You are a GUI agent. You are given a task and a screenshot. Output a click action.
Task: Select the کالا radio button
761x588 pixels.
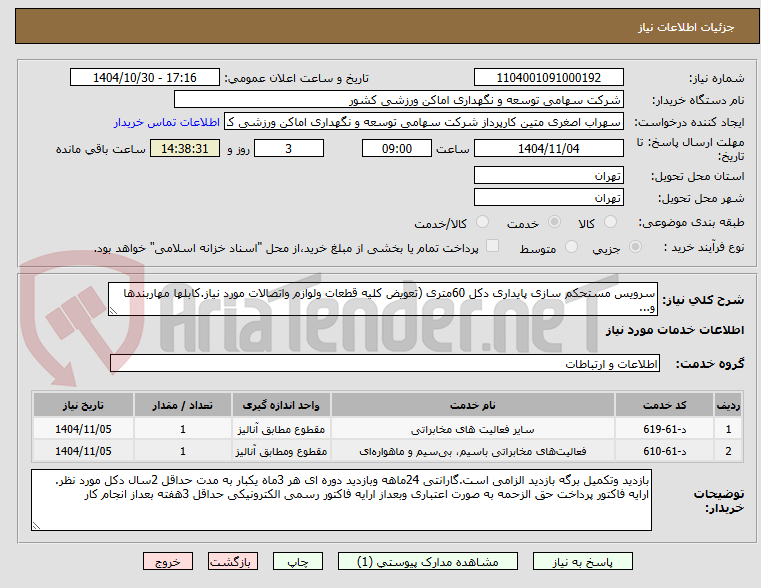click(x=610, y=222)
